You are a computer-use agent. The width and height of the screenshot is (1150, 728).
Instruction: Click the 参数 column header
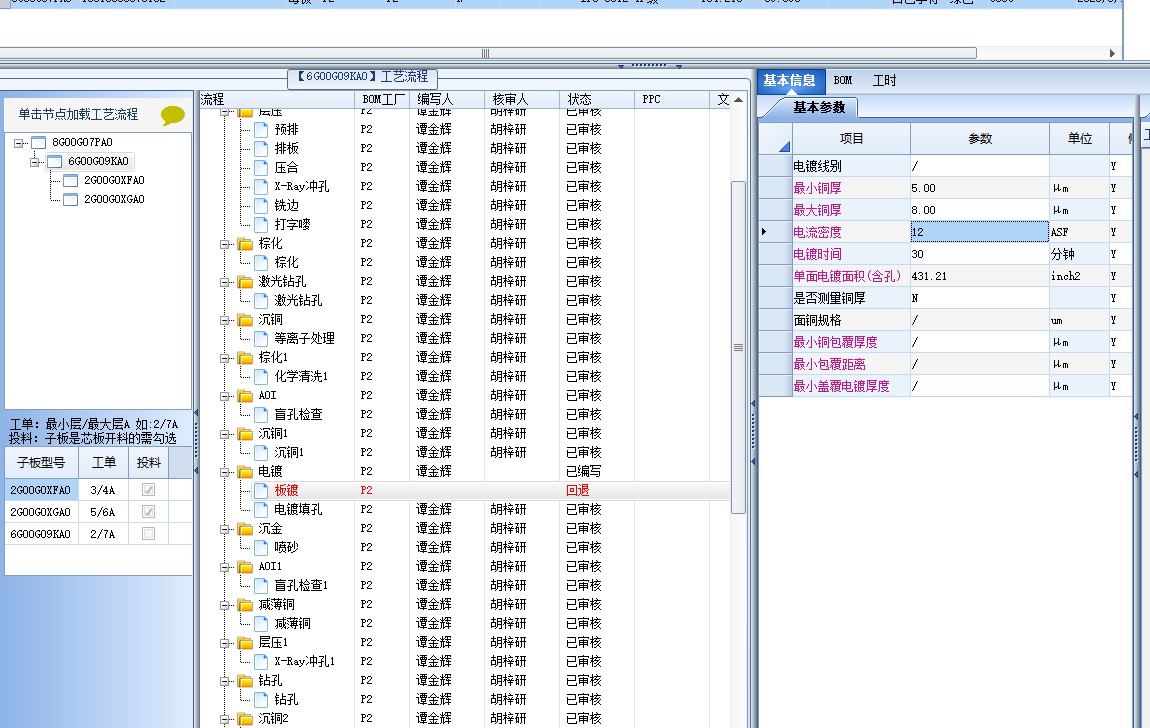(x=980, y=139)
